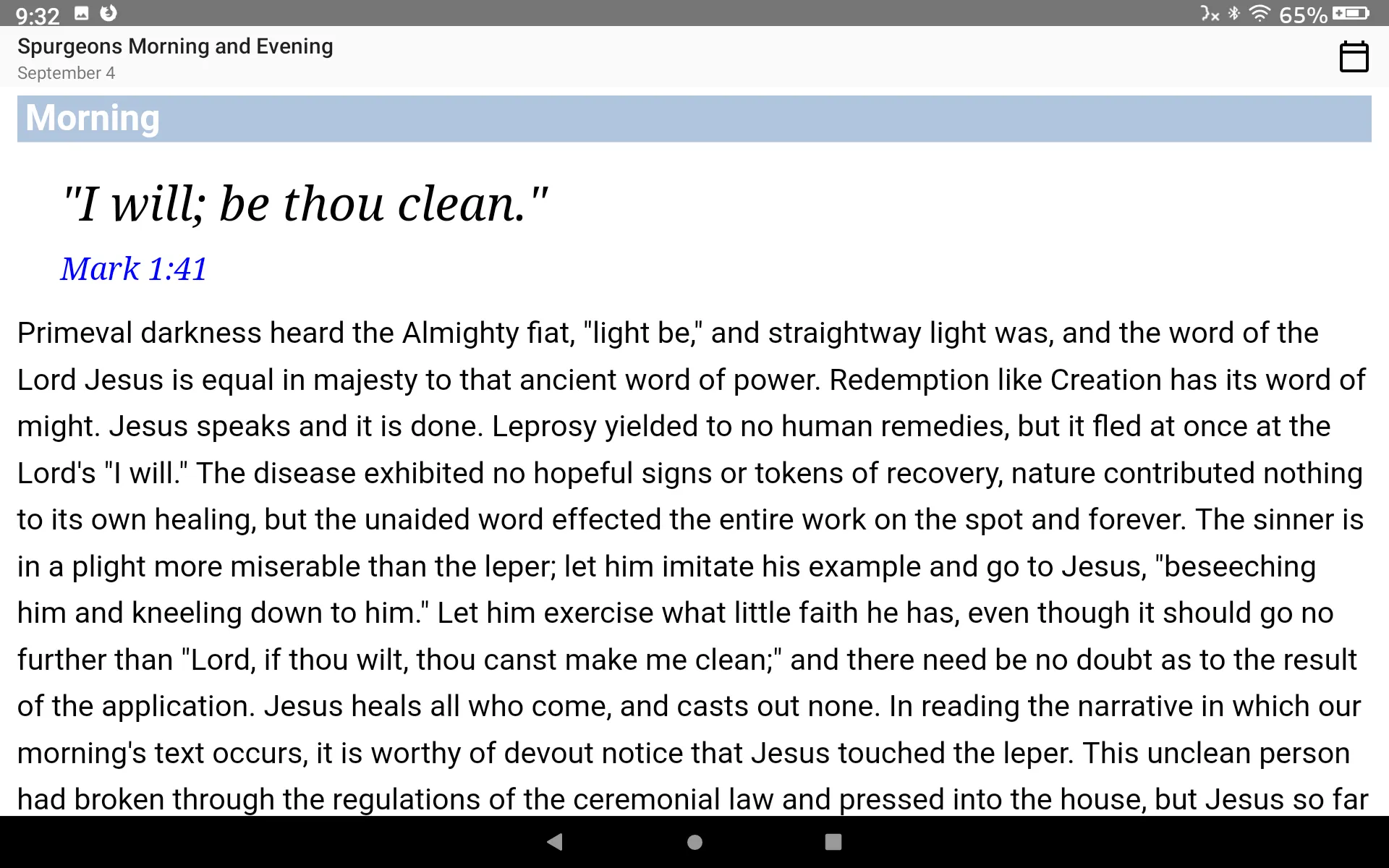Tap the Mark 1:41 scripture reference link
The width and height of the screenshot is (1389, 868).
point(134,268)
